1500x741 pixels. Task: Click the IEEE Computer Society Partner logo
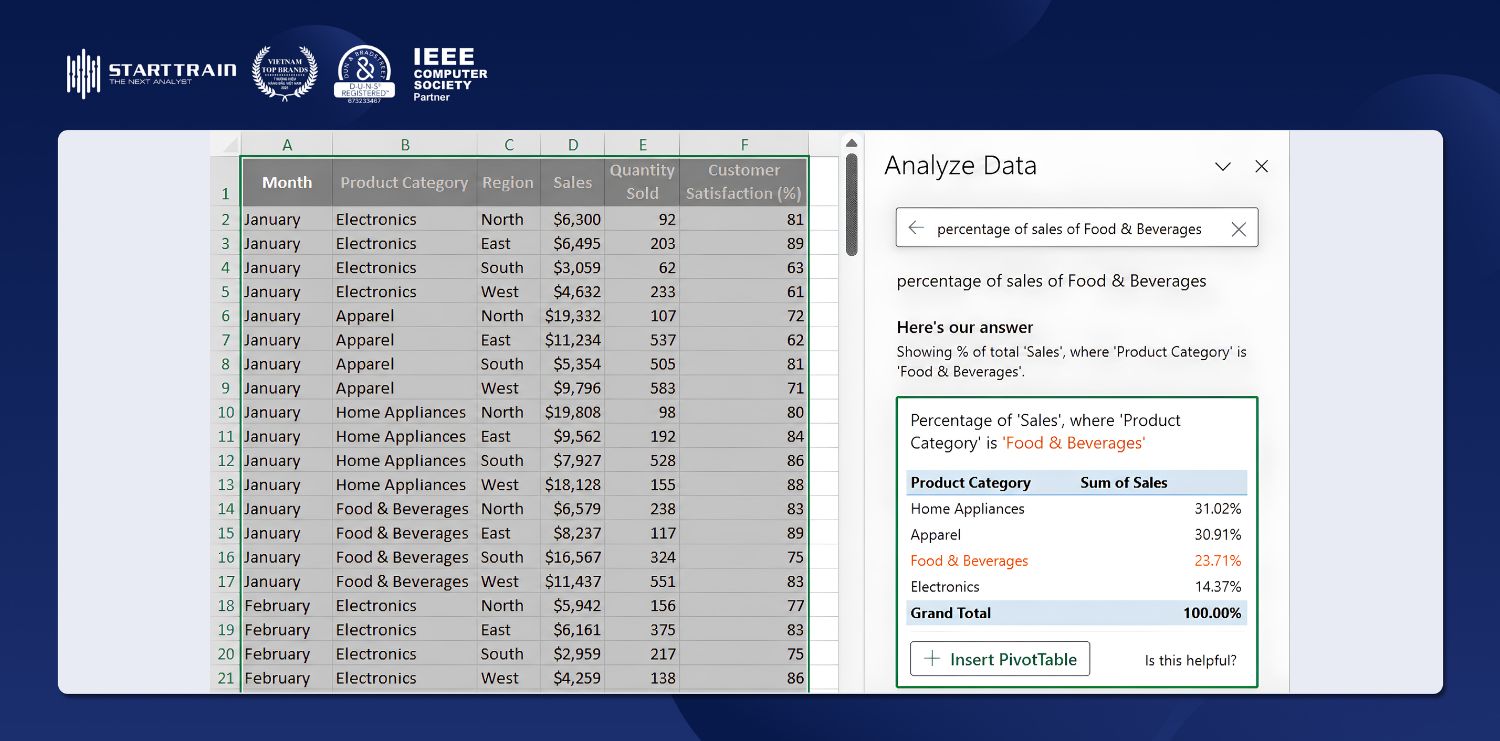tap(450, 75)
